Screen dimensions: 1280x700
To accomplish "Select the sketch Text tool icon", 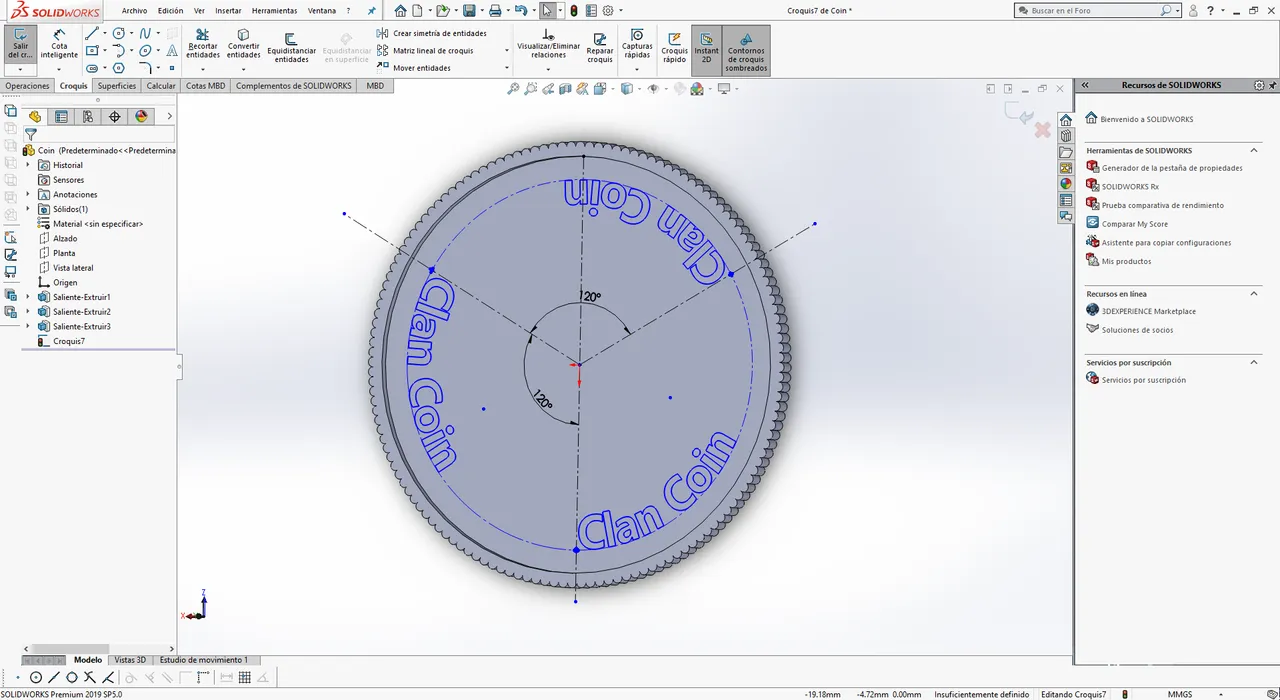I will (x=172, y=51).
